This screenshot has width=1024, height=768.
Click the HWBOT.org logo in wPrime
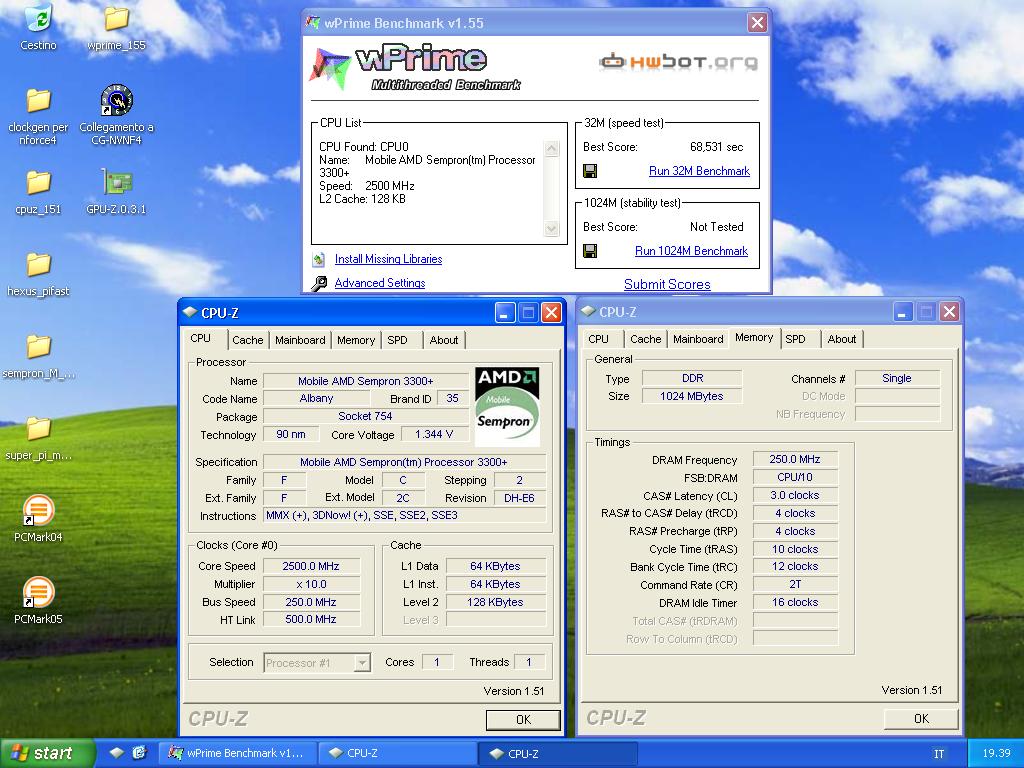click(679, 62)
